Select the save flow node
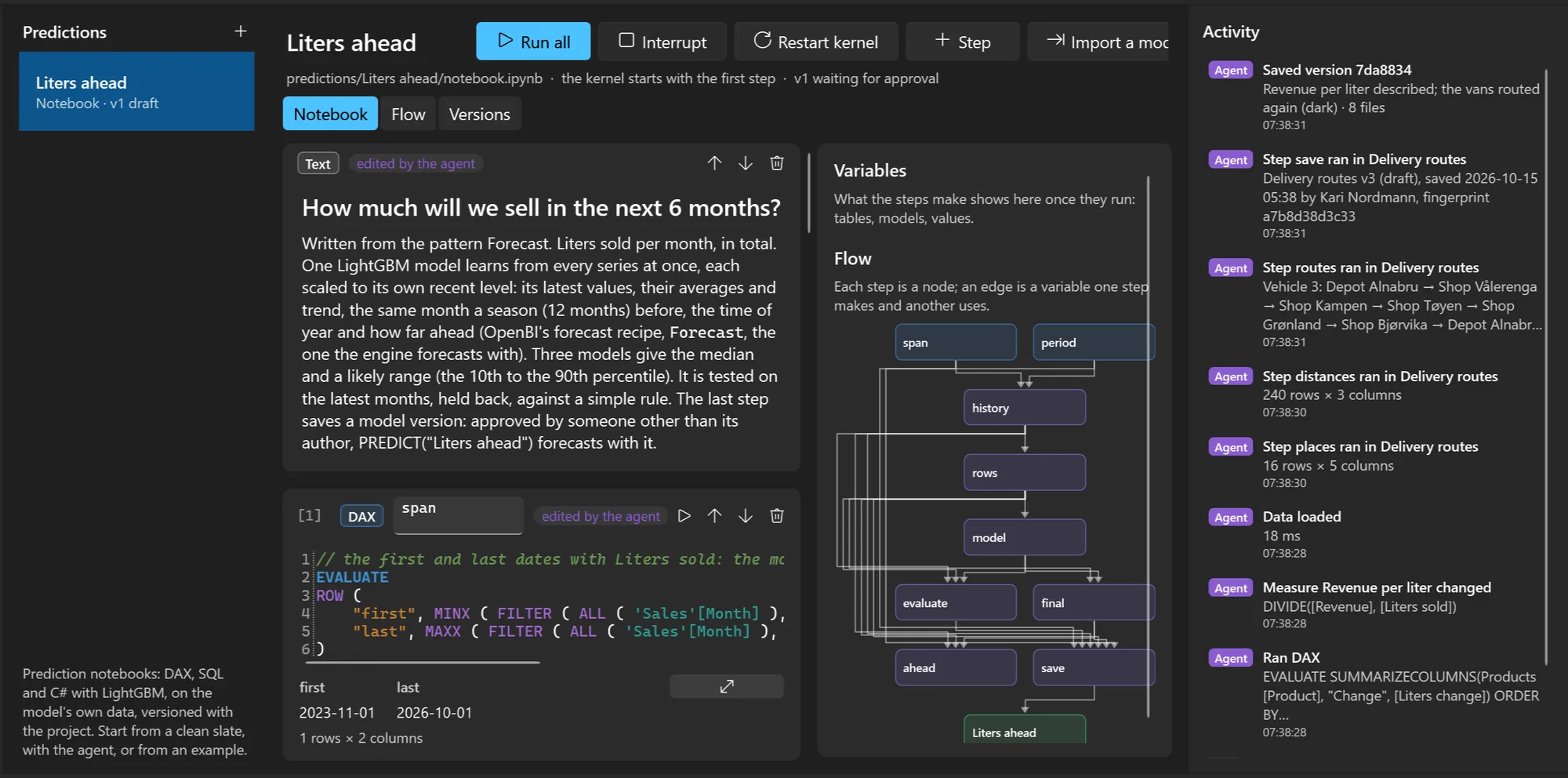 pos(1093,668)
